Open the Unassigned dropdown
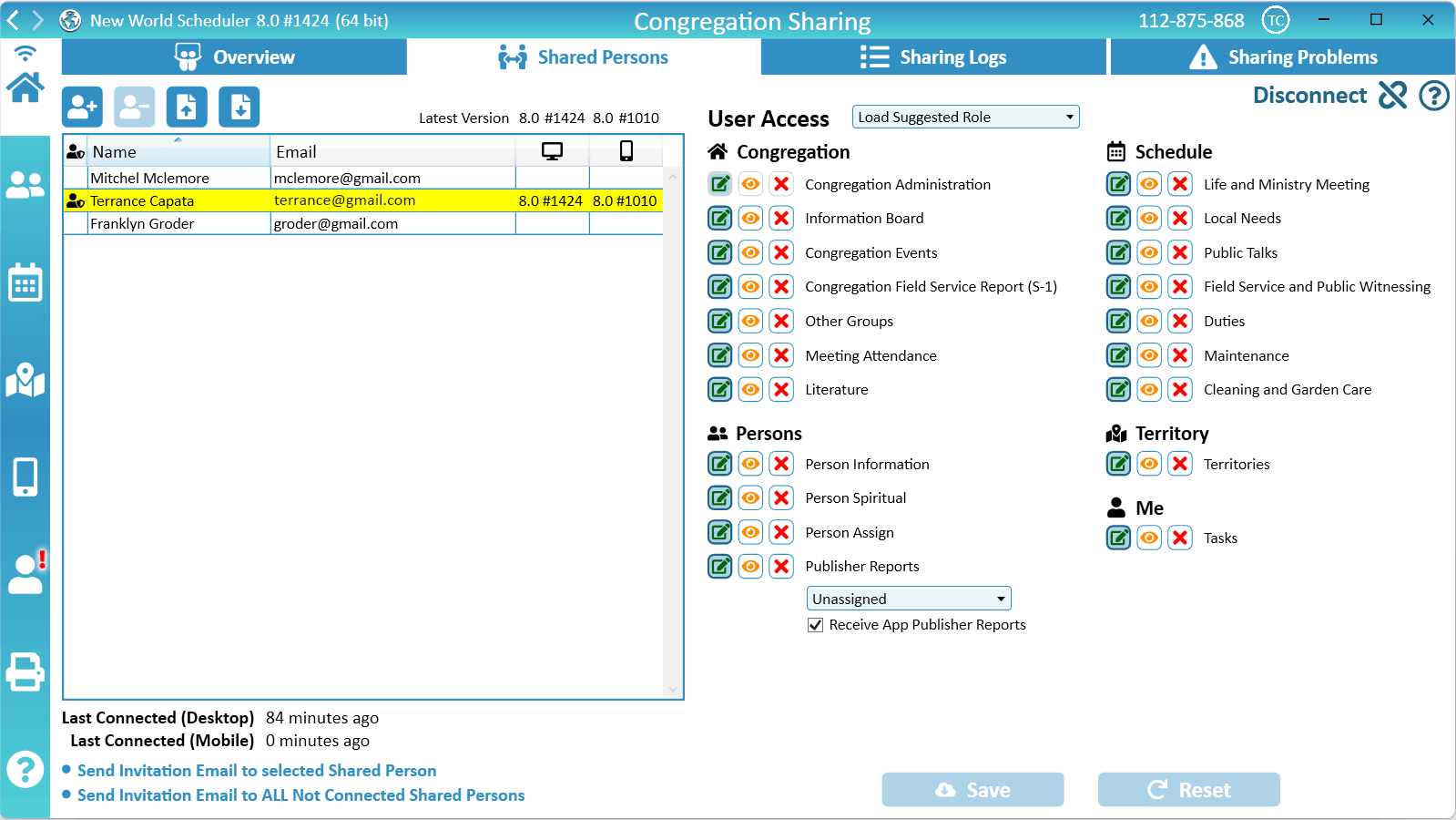Image resolution: width=1456 pixels, height=820 pixels. [908, 599]
